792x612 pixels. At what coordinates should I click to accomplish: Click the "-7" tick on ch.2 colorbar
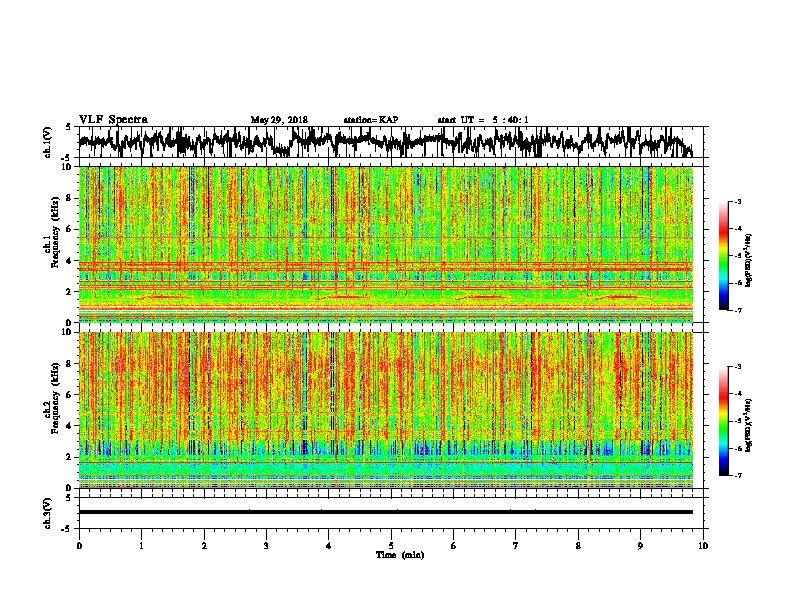737,475
